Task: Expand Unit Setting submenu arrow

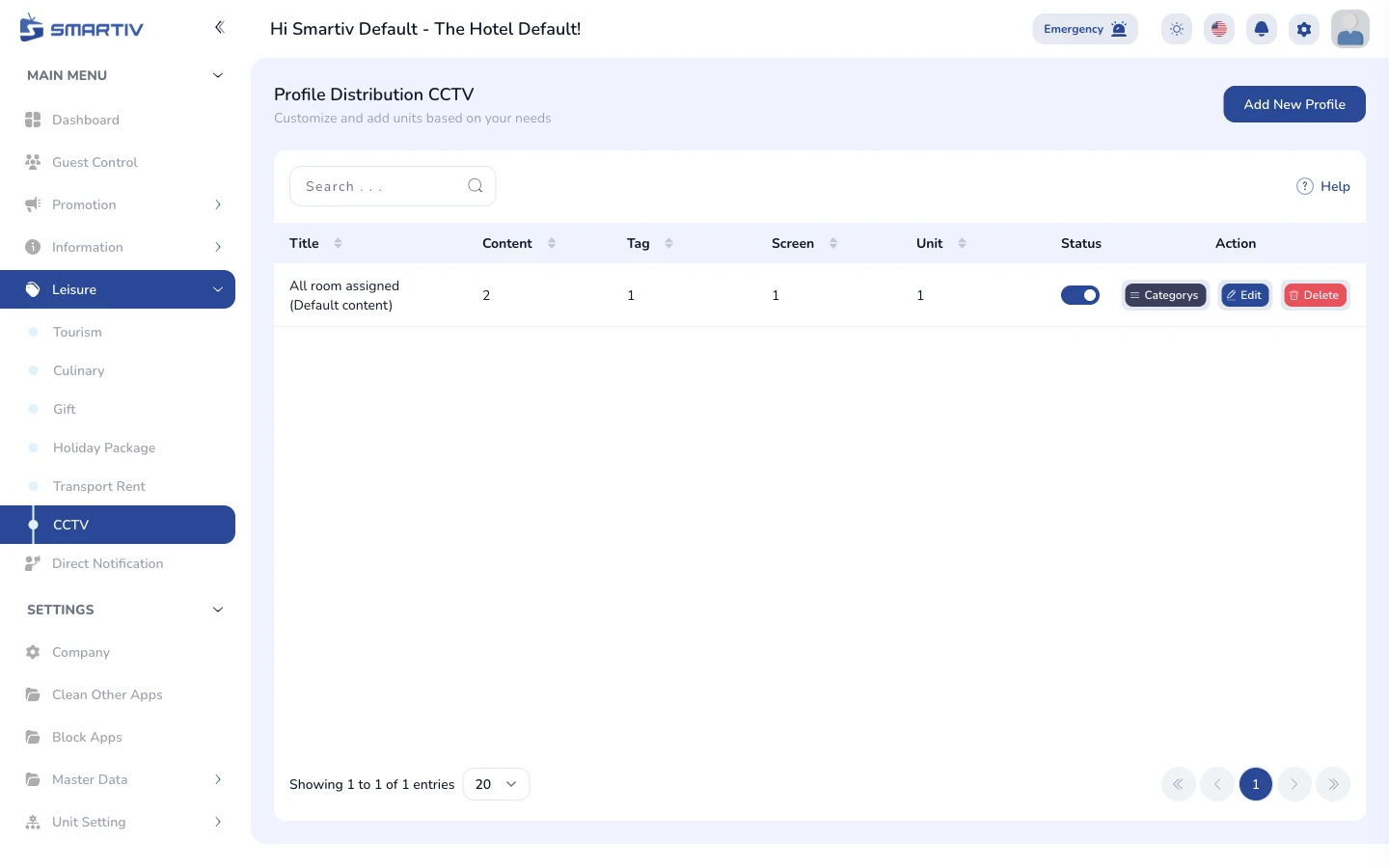Action: (x=218, y=822)
